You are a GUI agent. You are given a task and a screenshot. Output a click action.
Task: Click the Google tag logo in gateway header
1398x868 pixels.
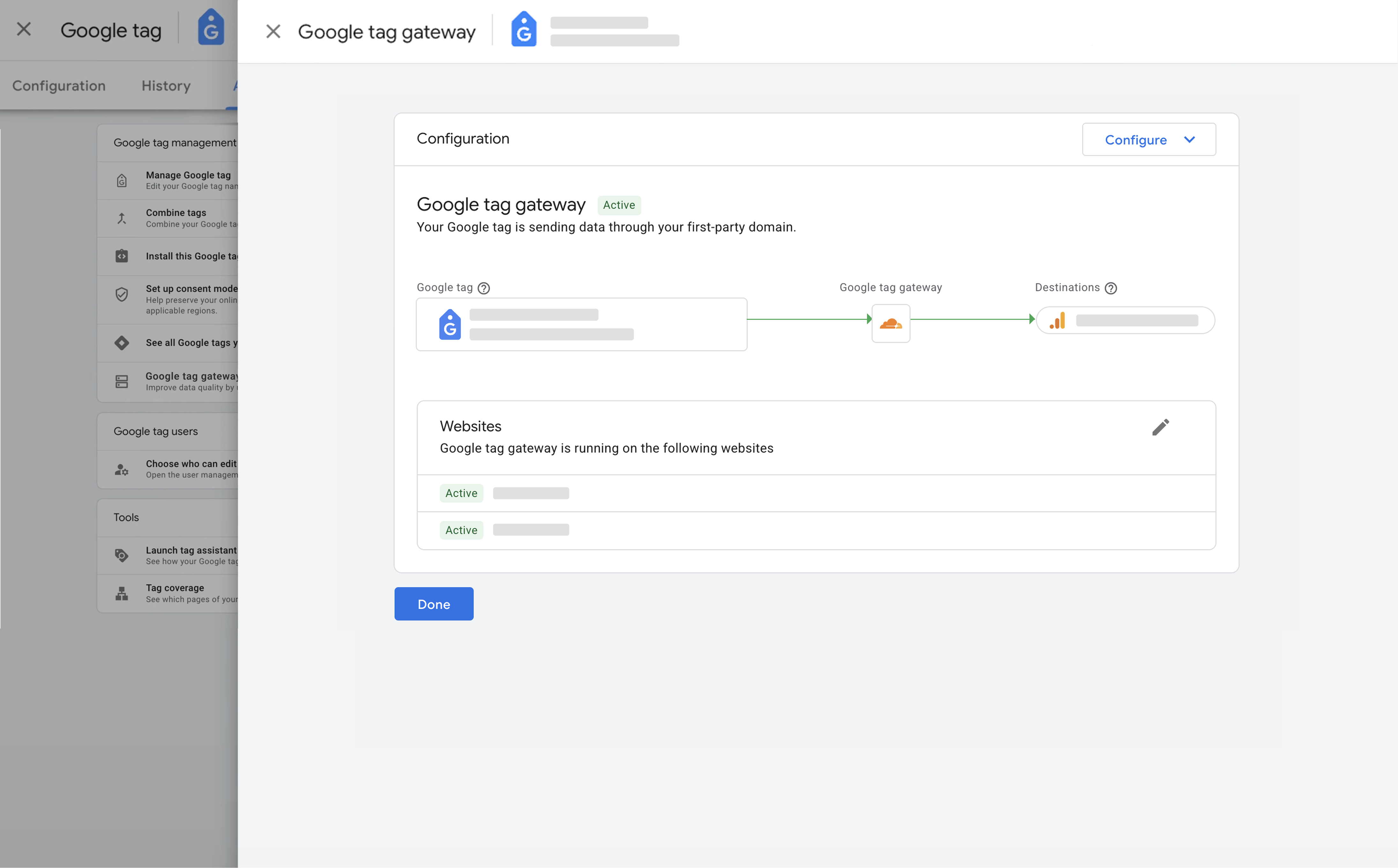point(523,29)
